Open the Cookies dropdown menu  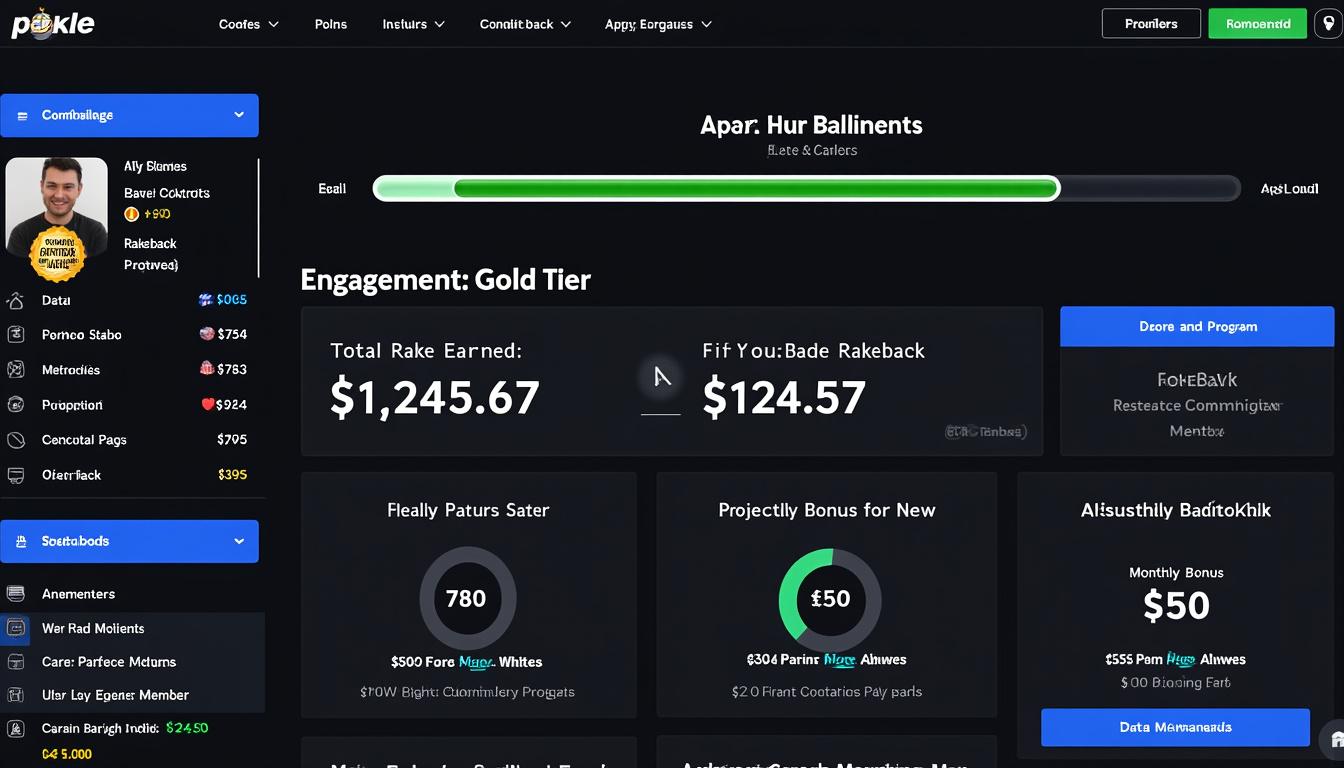coord(248,23)
